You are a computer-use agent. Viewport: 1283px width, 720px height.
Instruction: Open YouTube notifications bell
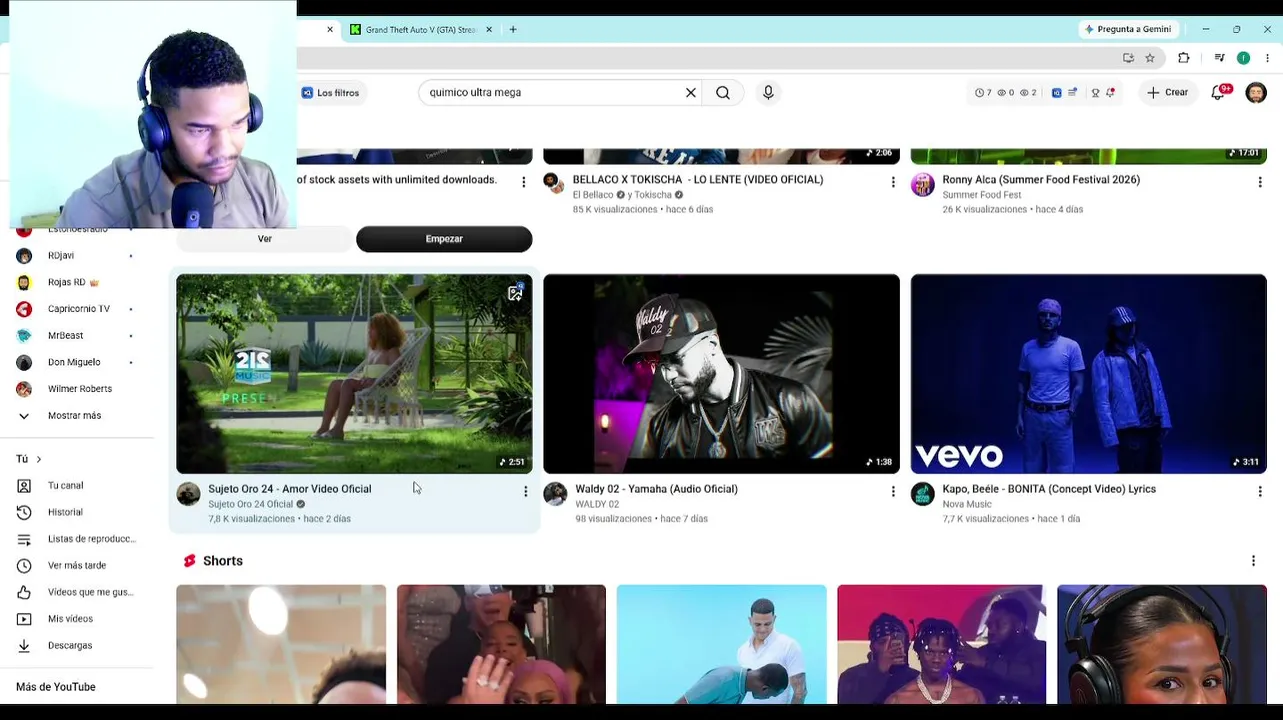coord(1218,92)
